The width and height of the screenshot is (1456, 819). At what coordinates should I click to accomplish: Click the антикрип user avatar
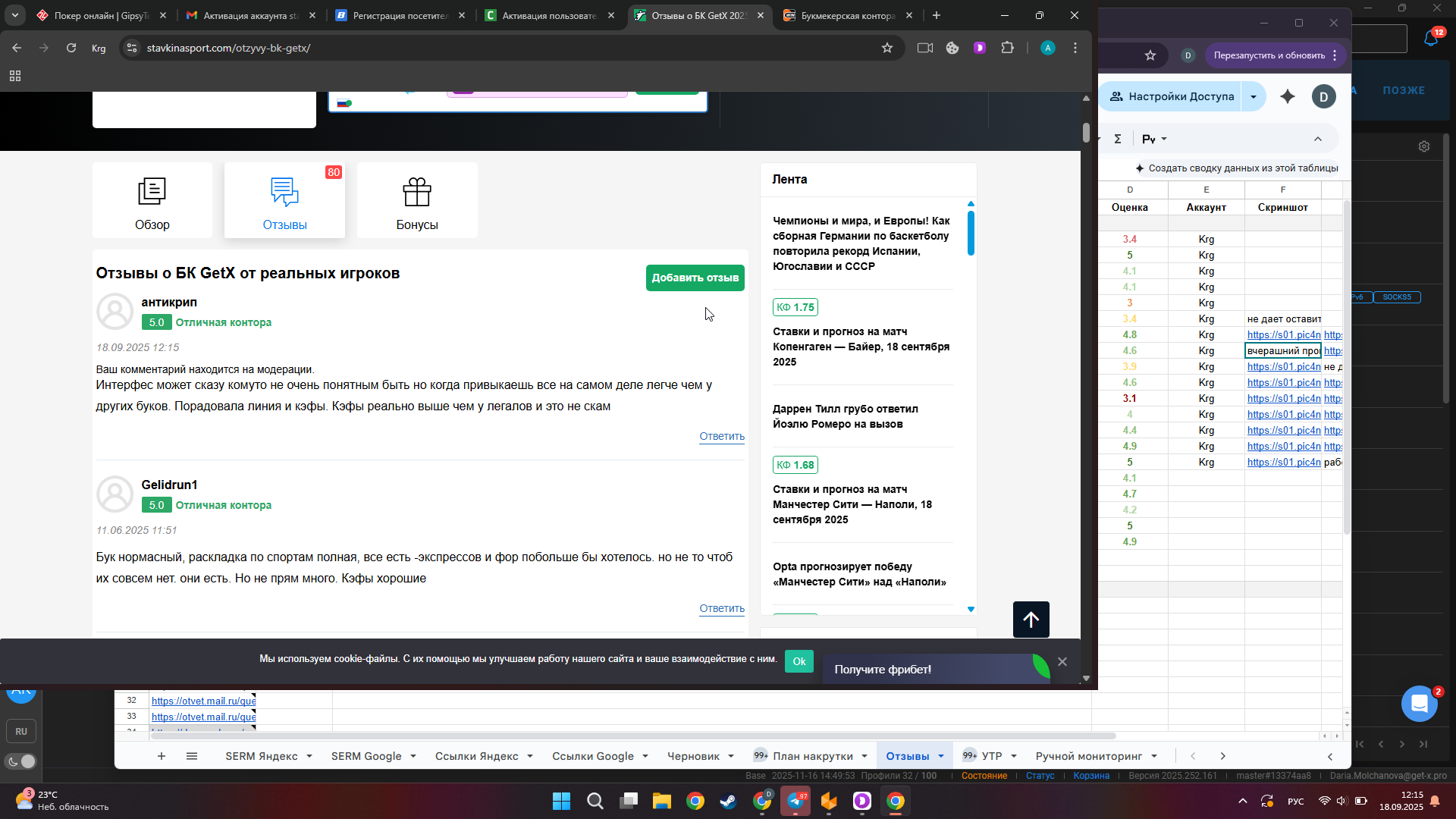[x=115, y=312]
